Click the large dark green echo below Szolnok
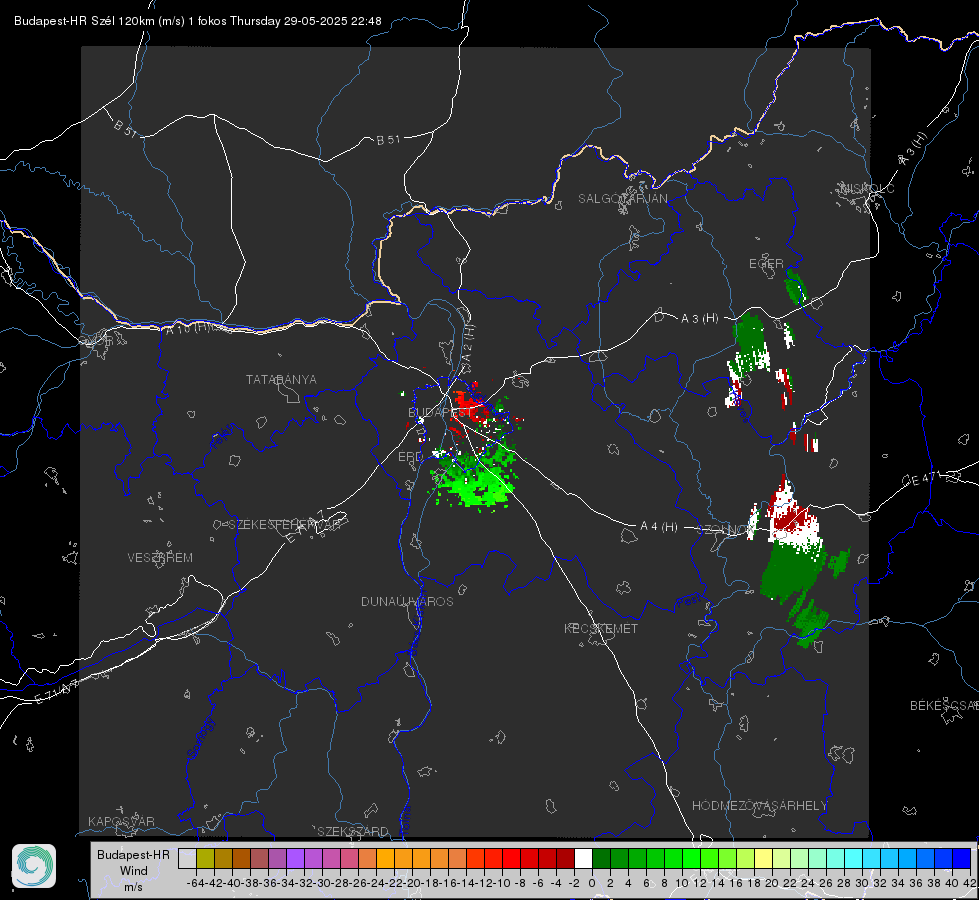979x900 pixels. point(792,571)
